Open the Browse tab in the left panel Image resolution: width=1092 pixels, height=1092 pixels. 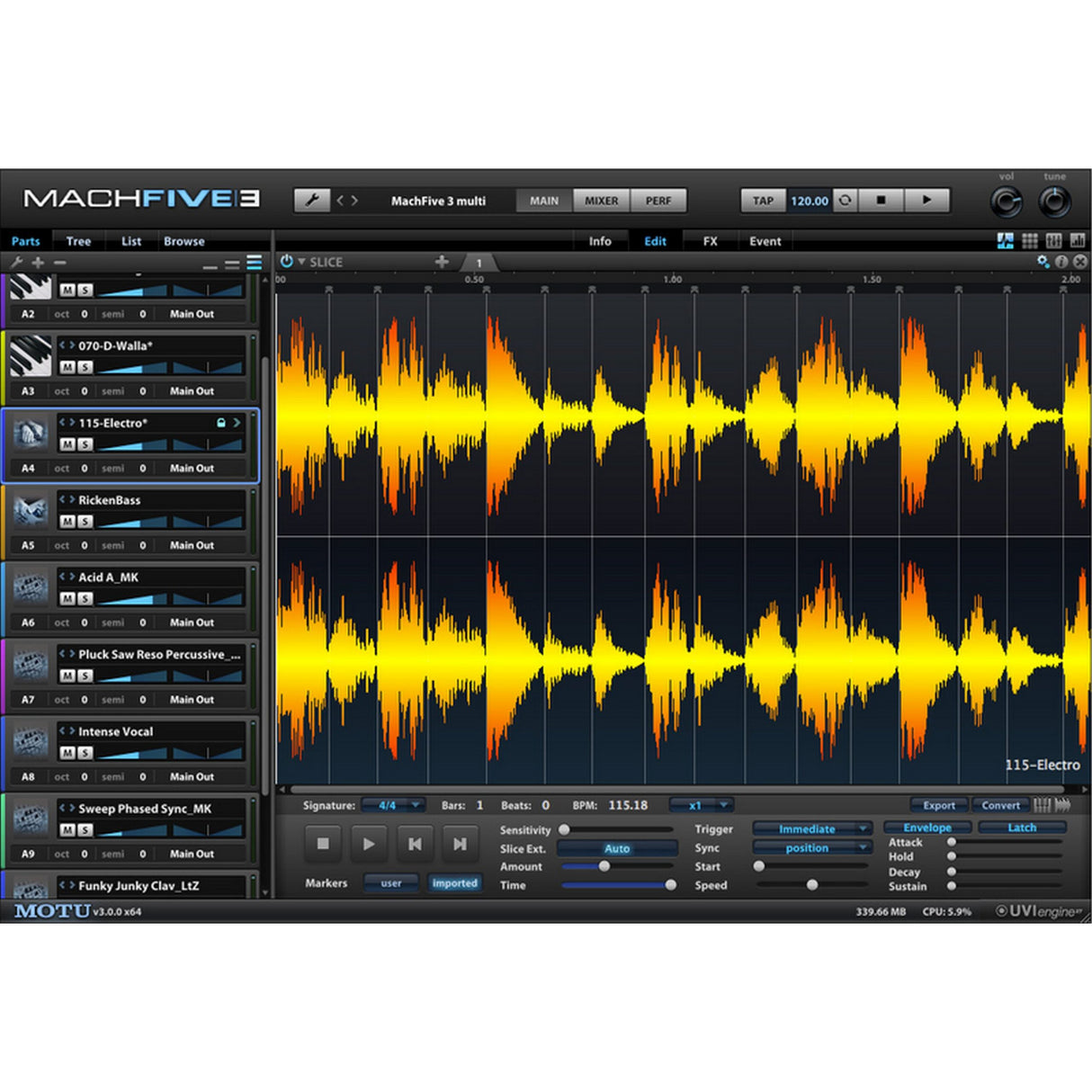(x=184, y=240)
